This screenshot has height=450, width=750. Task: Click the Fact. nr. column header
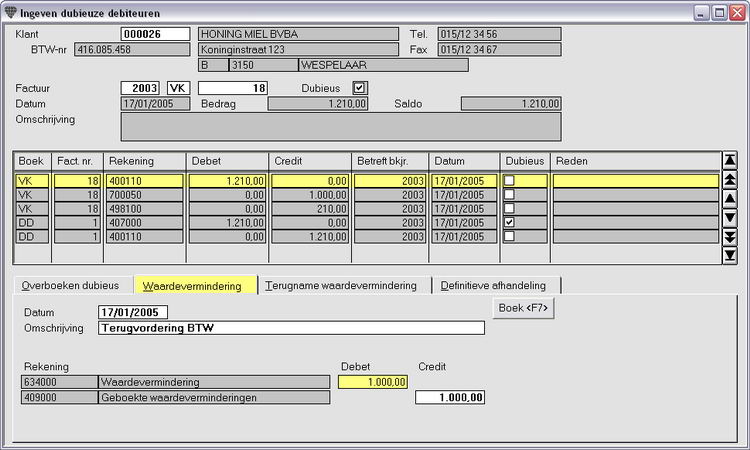click(77, 161)
